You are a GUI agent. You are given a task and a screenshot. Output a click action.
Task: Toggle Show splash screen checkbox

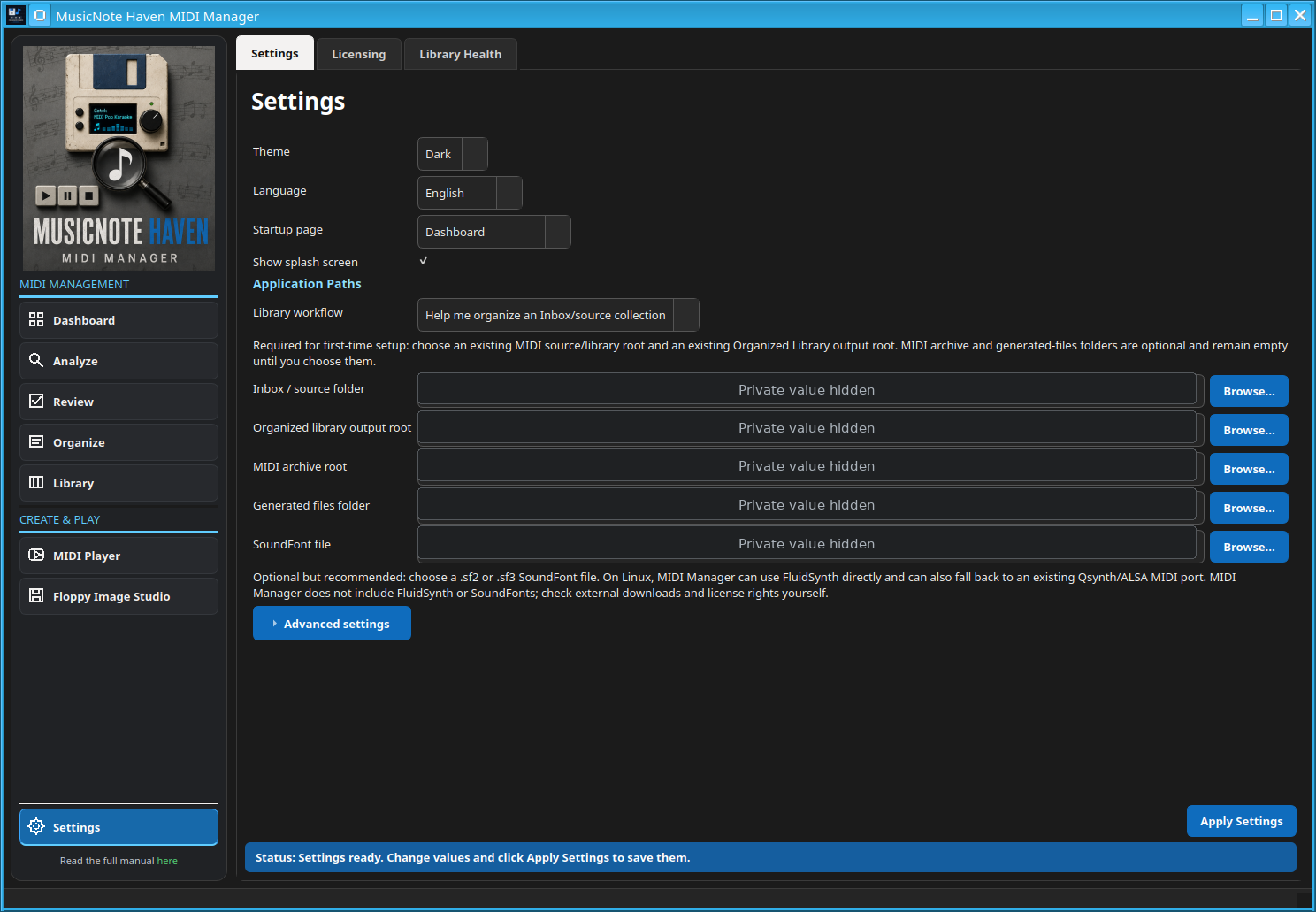[424, 261]
